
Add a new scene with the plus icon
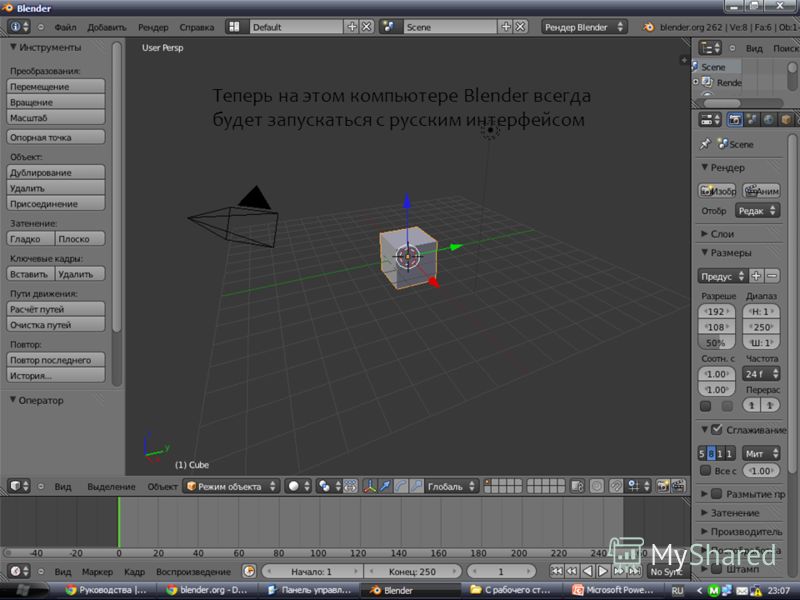[506, 27]
